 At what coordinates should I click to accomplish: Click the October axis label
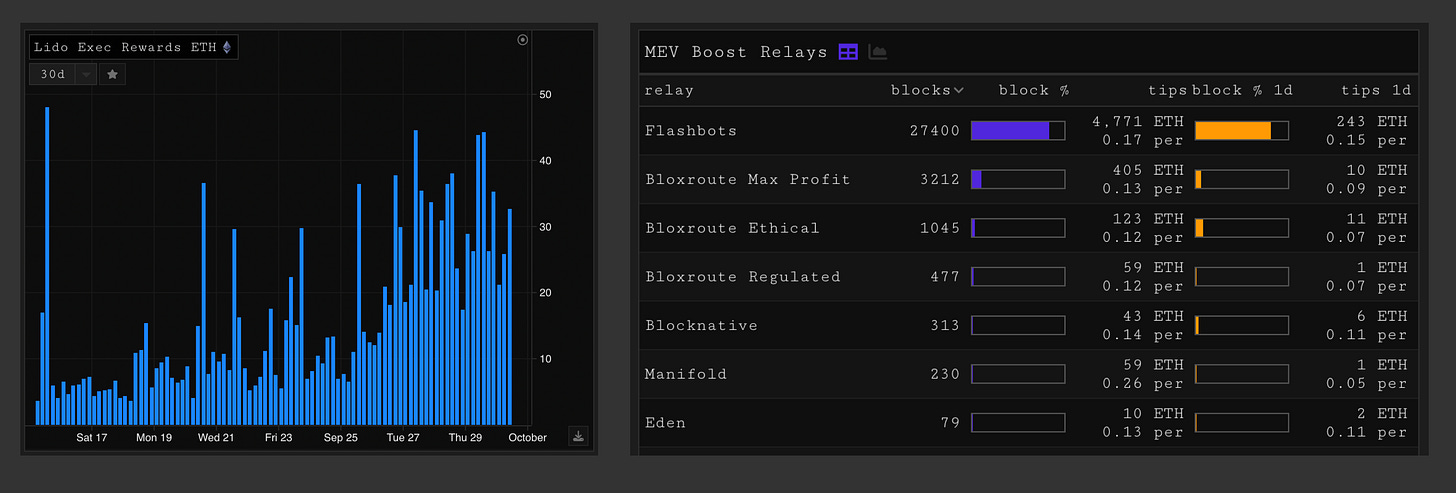click(x=527, y=438)
